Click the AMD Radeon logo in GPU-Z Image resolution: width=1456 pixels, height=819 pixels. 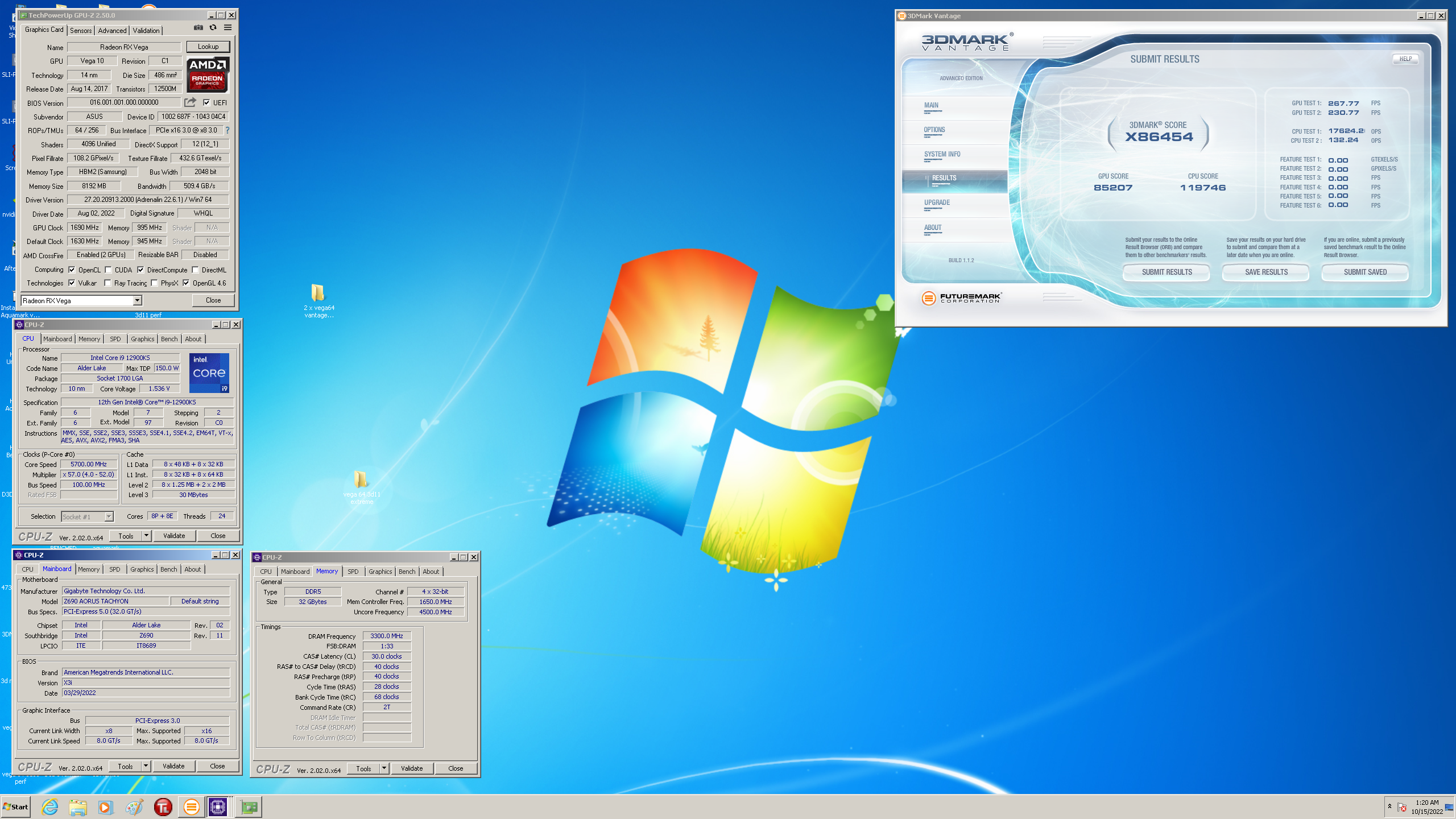pos(208,75)
